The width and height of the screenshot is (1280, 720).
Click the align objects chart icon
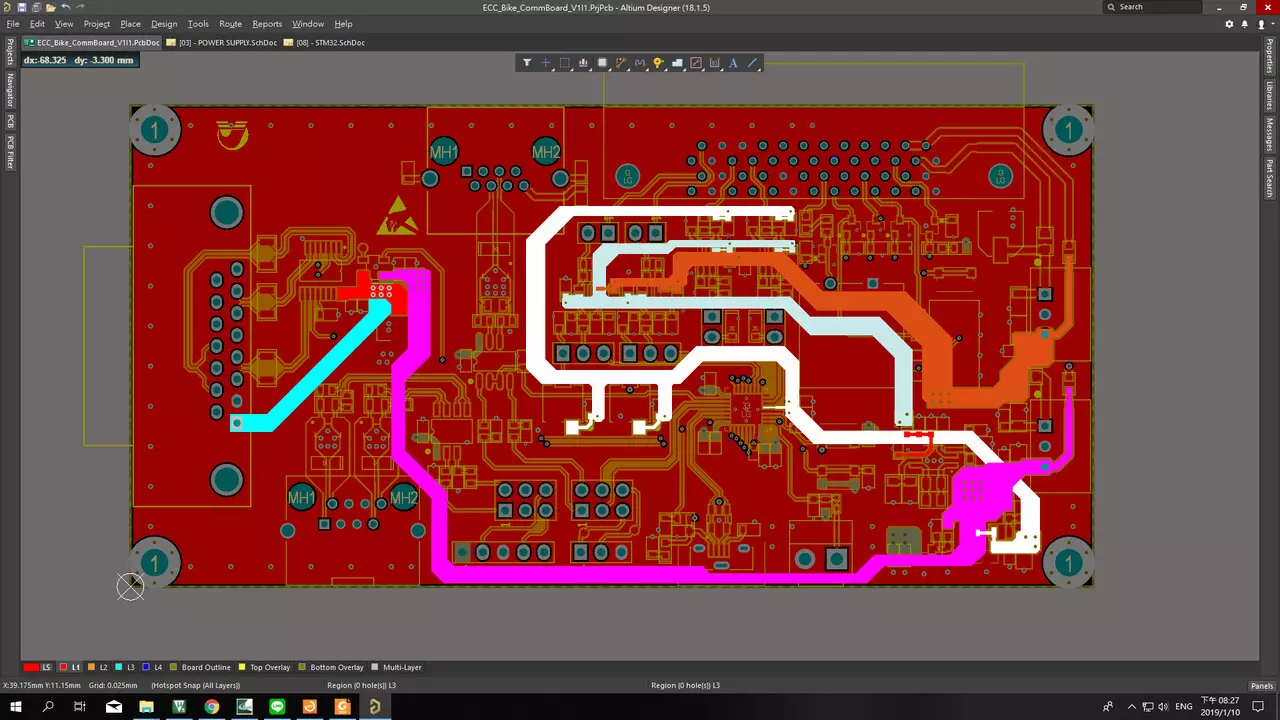pos(583,63)
